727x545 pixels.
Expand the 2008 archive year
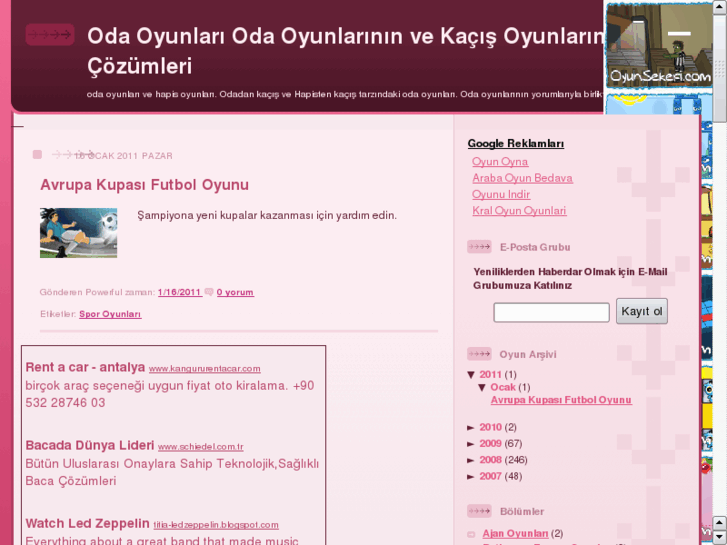(x=471, y=460)
